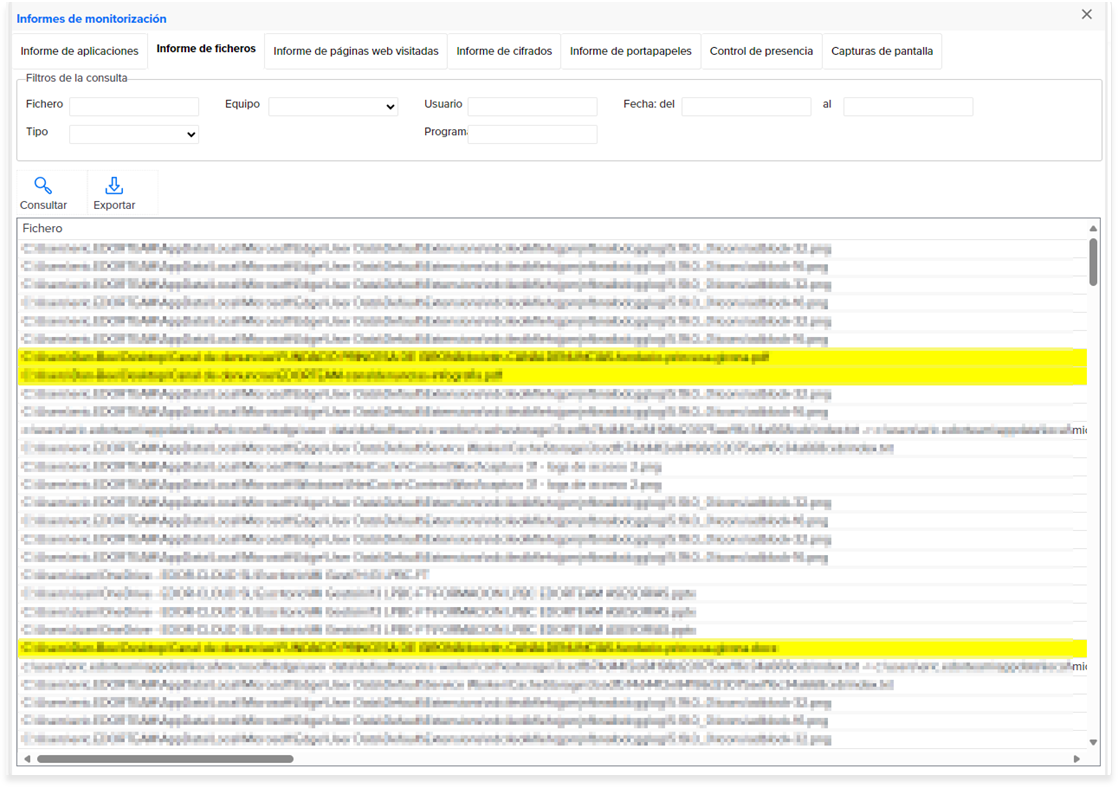Click the Exportar download icon
Viewport: 1118px width, 787px height.
point(114,186)
